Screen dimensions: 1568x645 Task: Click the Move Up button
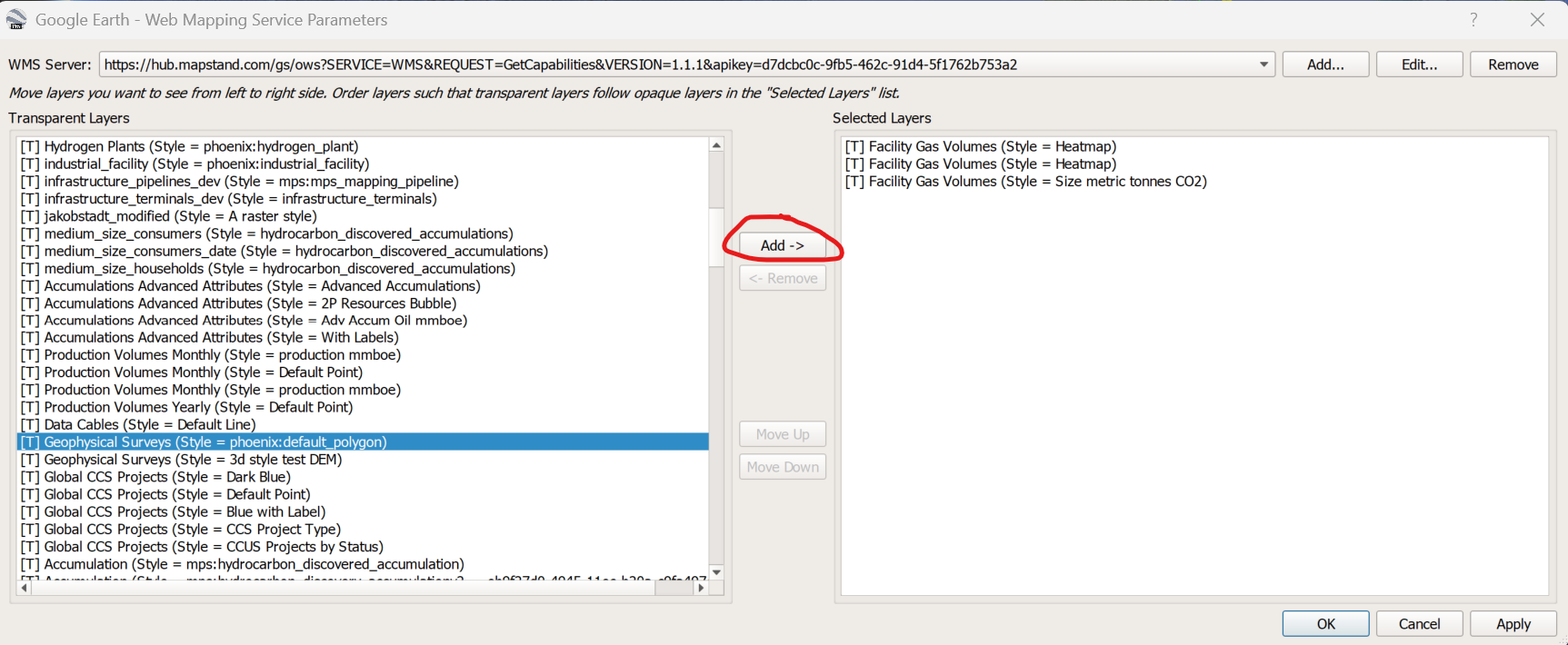(783, 434)
